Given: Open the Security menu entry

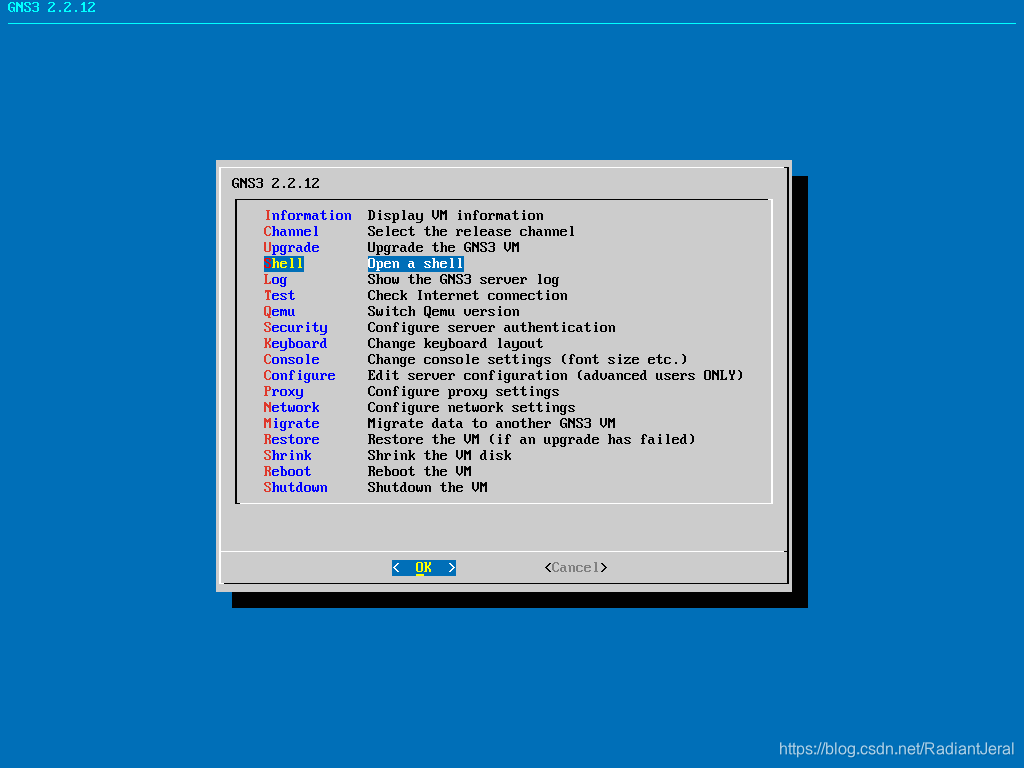Looking at the screenshot, I should (x=295, y=328).
